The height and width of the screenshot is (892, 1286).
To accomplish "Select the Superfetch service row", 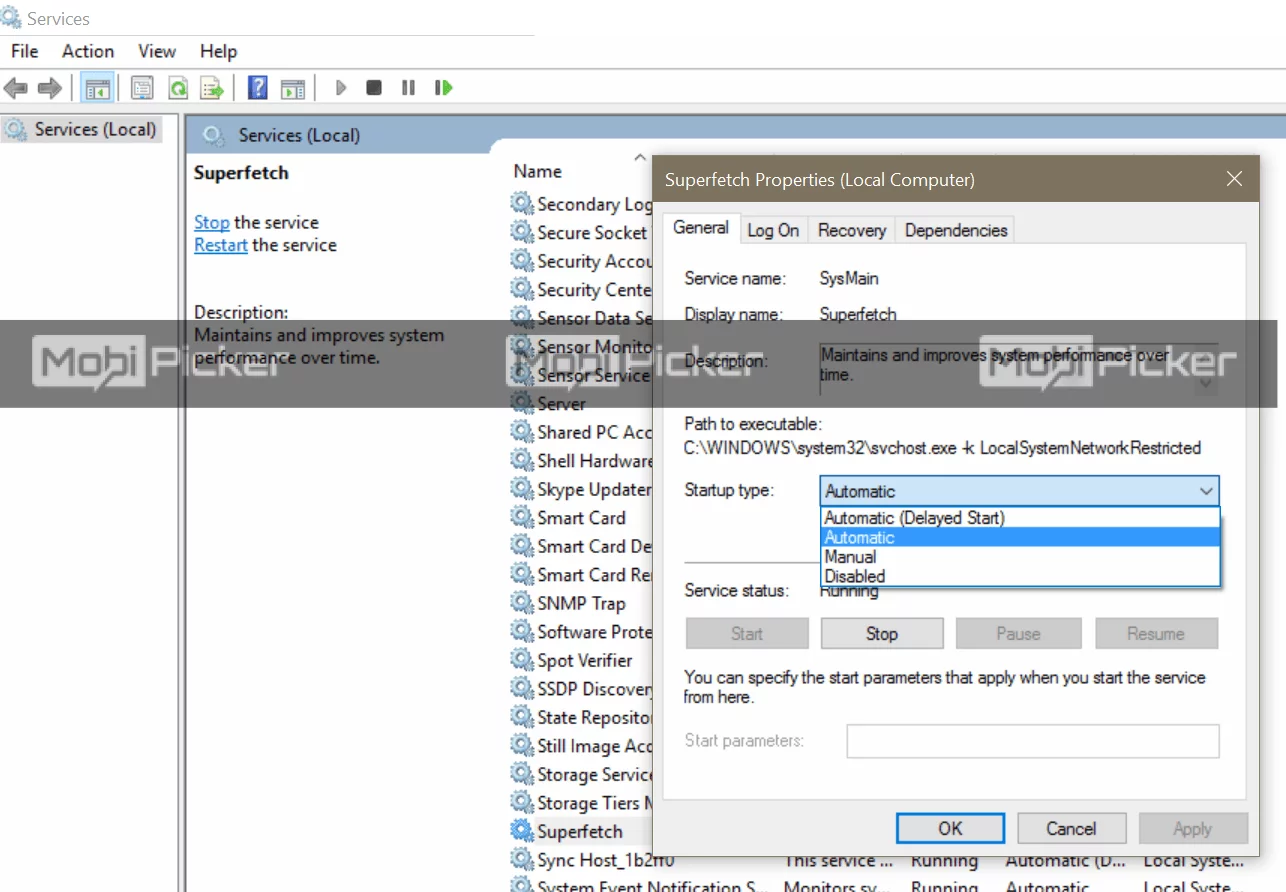I will pos(580,831).
